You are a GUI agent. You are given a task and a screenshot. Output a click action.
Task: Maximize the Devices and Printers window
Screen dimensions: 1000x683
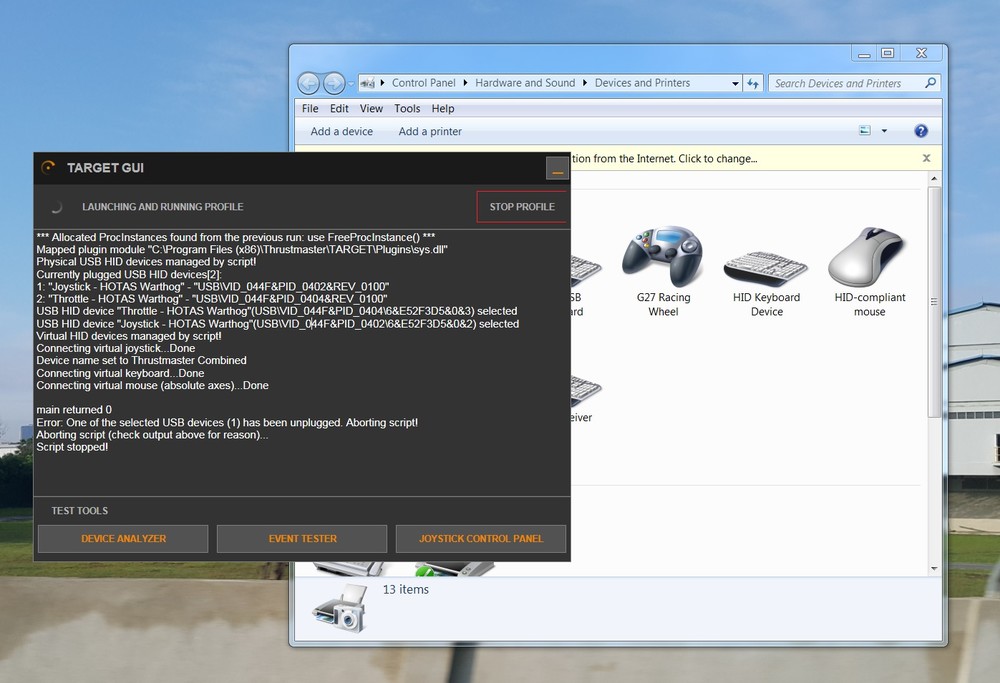click(887, 53)
